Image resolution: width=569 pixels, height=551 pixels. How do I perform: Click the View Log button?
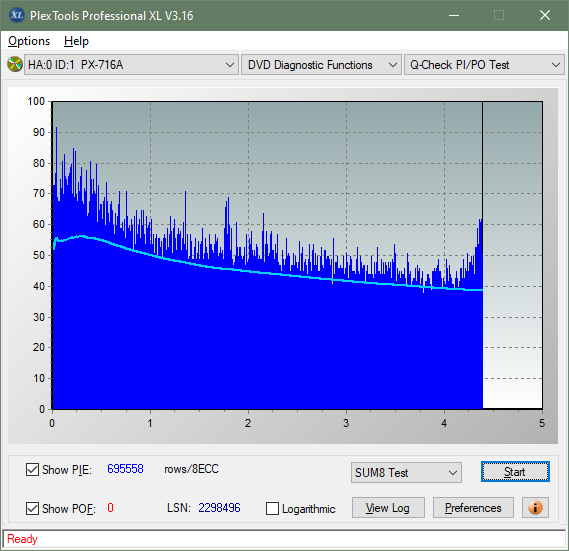click(x=388, y=507)
